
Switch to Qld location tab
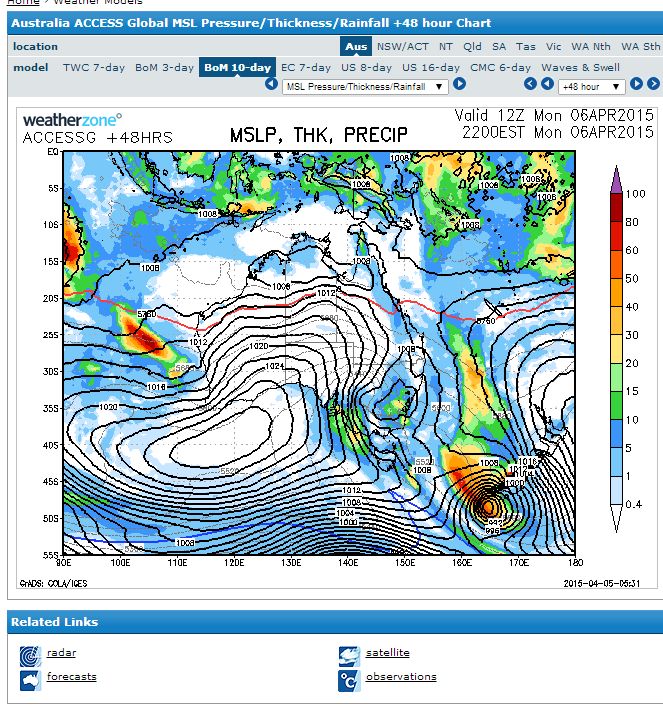[472, 46]
